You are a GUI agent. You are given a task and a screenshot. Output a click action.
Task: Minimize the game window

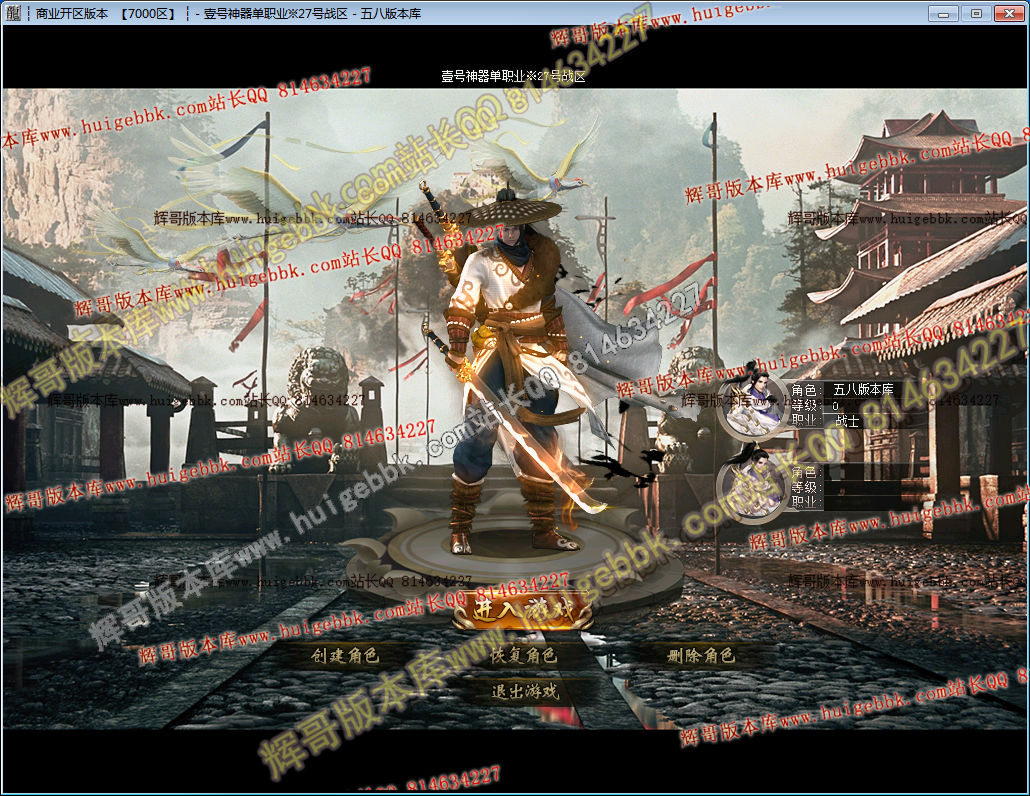(x=944, y=13)
